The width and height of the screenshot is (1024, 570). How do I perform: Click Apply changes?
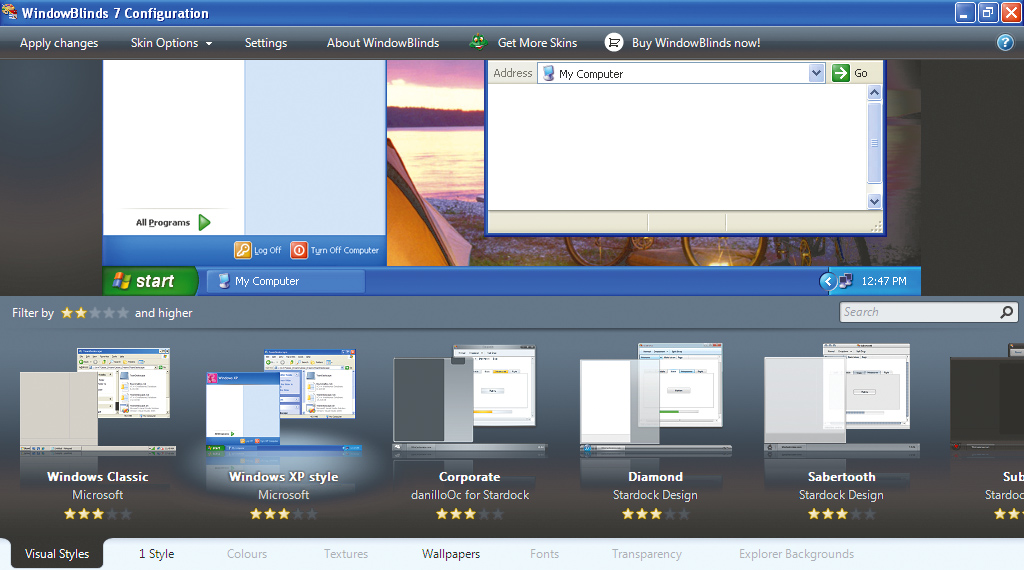pos(59,43)
